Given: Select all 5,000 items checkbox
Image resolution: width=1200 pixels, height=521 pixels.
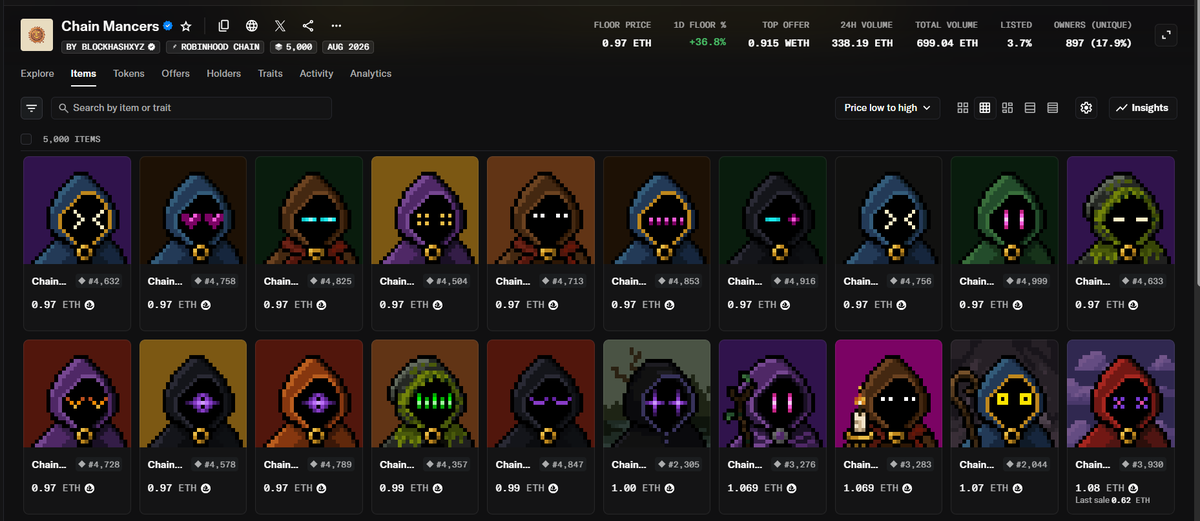Looking at the screenshot, I should click(x=26, y=139).
